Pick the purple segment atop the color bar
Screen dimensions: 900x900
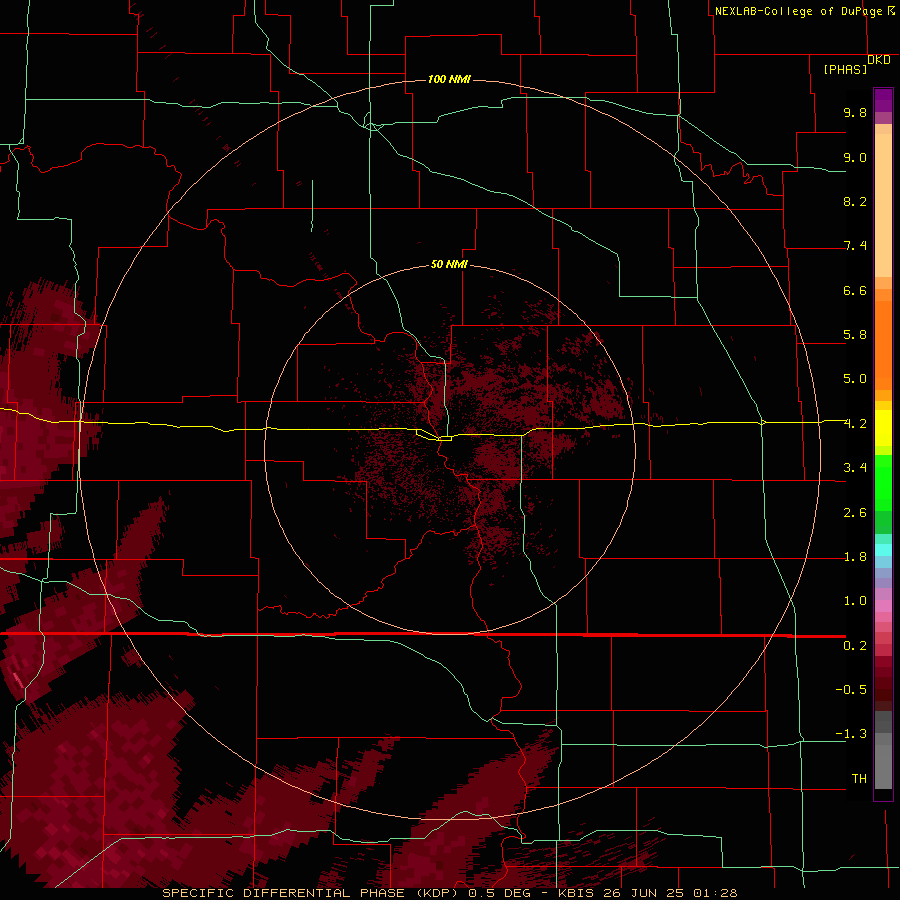883,100
